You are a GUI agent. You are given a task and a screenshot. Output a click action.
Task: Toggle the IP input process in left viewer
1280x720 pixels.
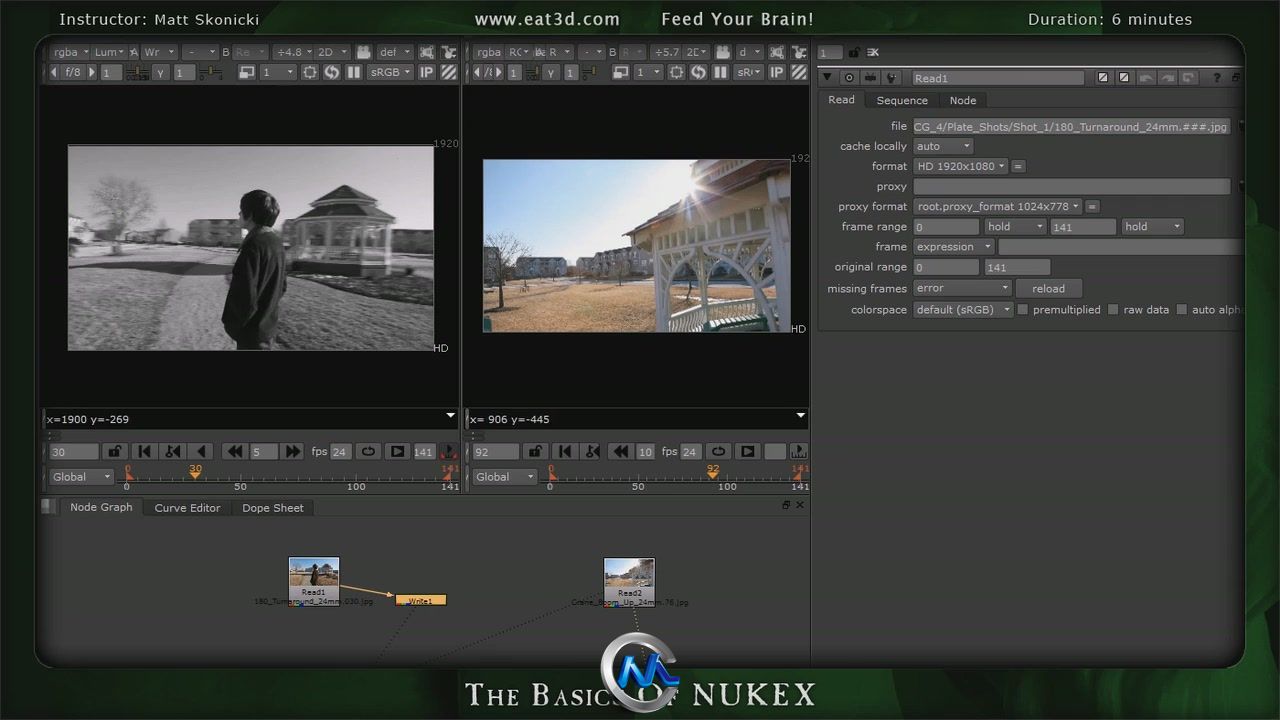click(x=427, y=72)
